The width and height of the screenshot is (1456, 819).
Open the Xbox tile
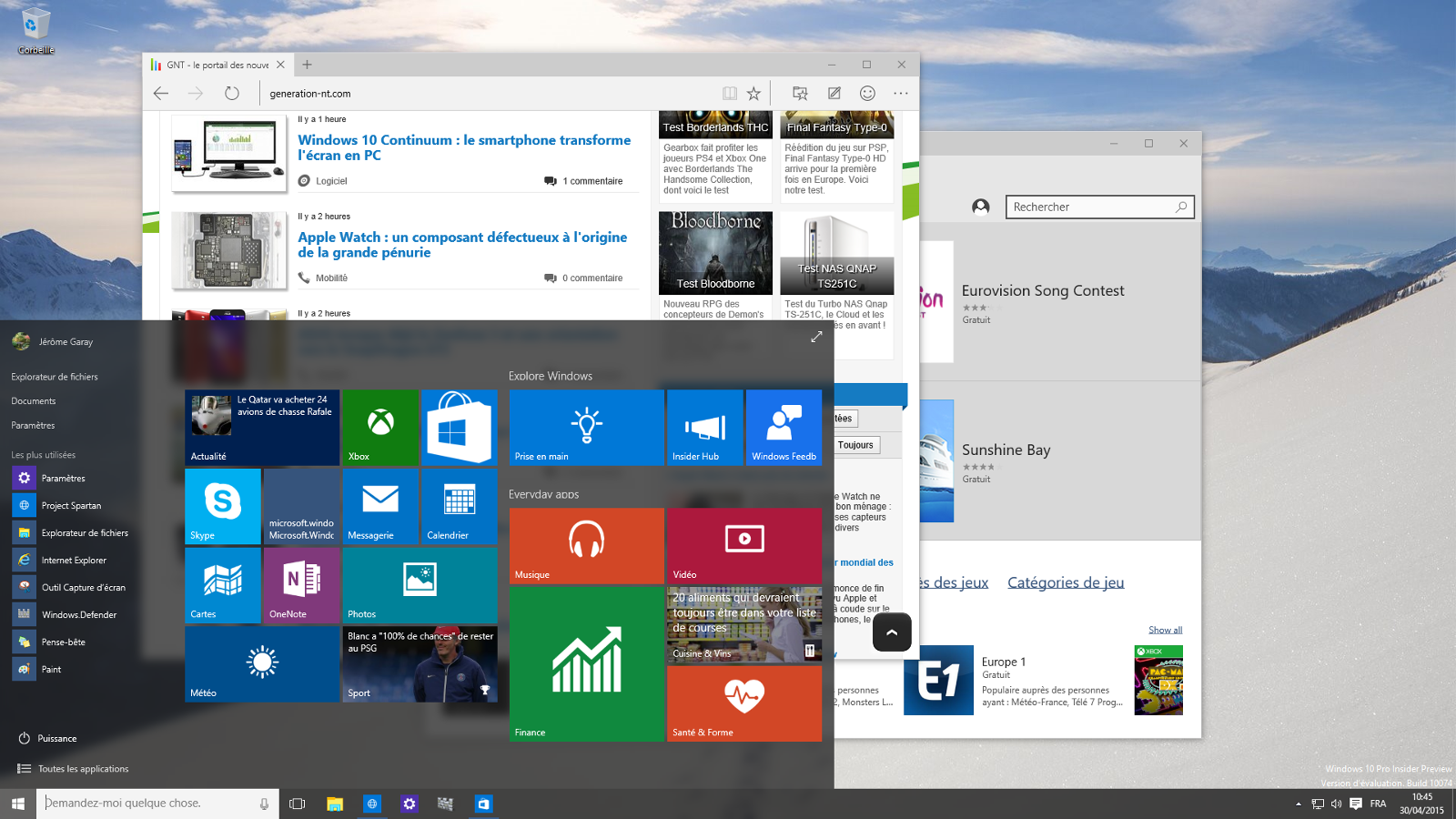(379, 428)
